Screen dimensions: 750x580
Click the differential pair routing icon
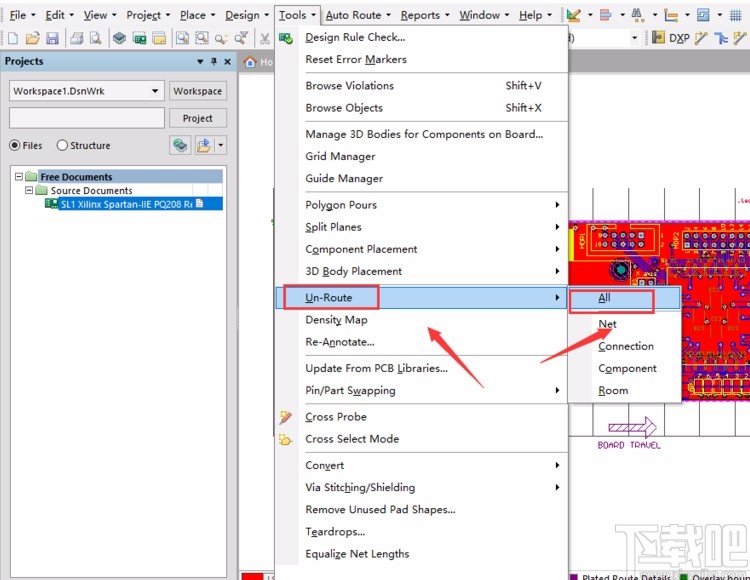pos(721,38)
